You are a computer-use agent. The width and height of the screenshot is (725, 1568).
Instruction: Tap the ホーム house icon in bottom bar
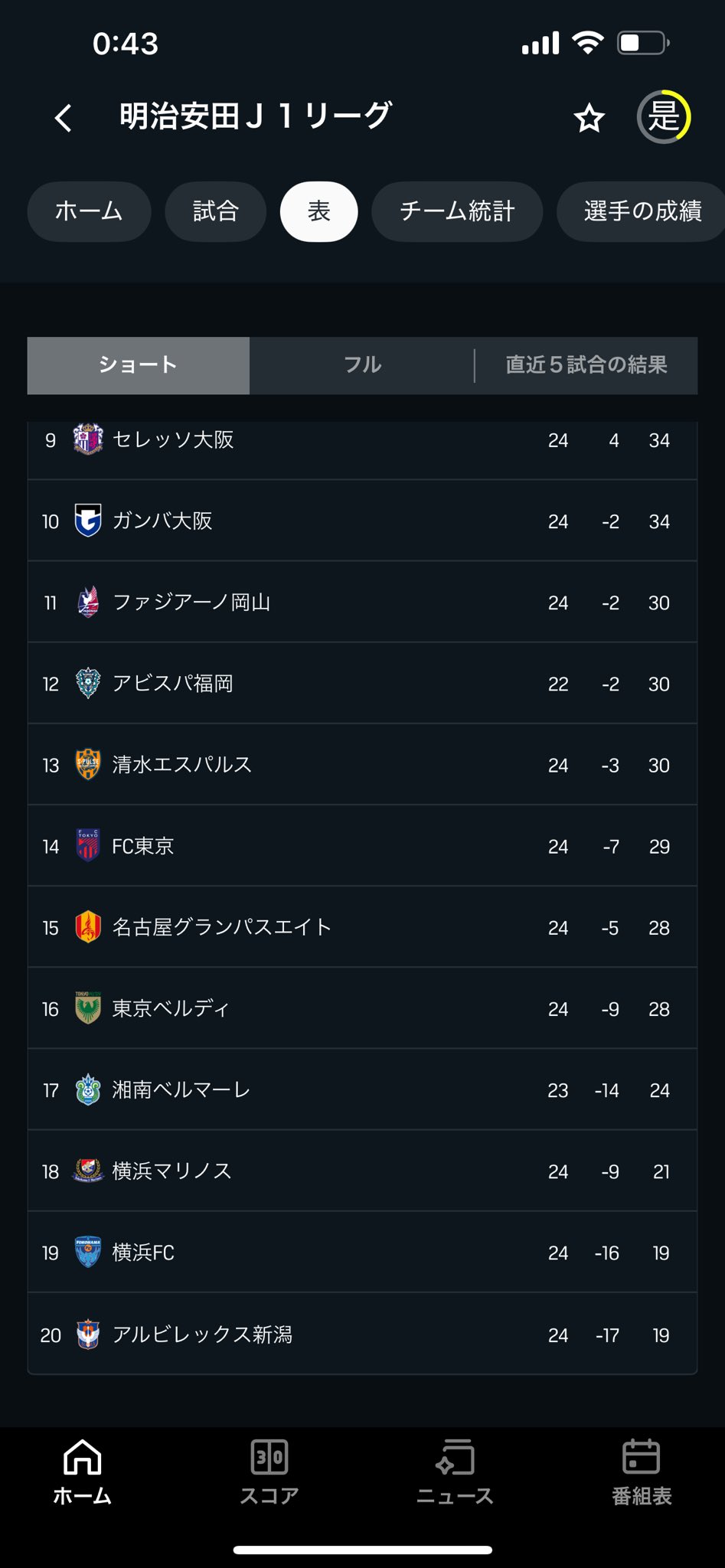click(82, 1456)
